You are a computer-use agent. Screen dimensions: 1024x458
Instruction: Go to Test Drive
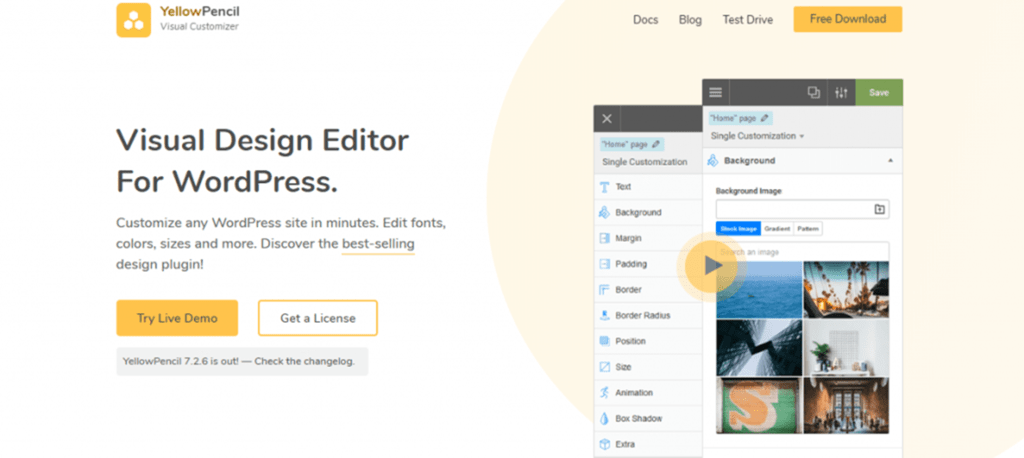pyautogui.click(x=747, y=20)
